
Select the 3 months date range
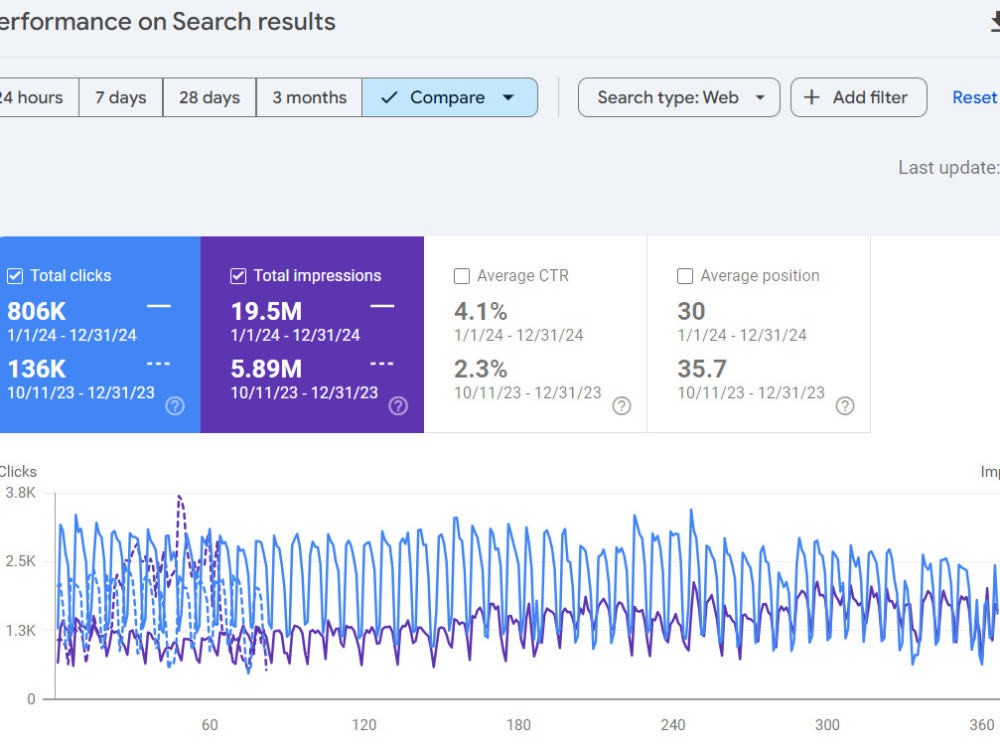coord(309,98)
